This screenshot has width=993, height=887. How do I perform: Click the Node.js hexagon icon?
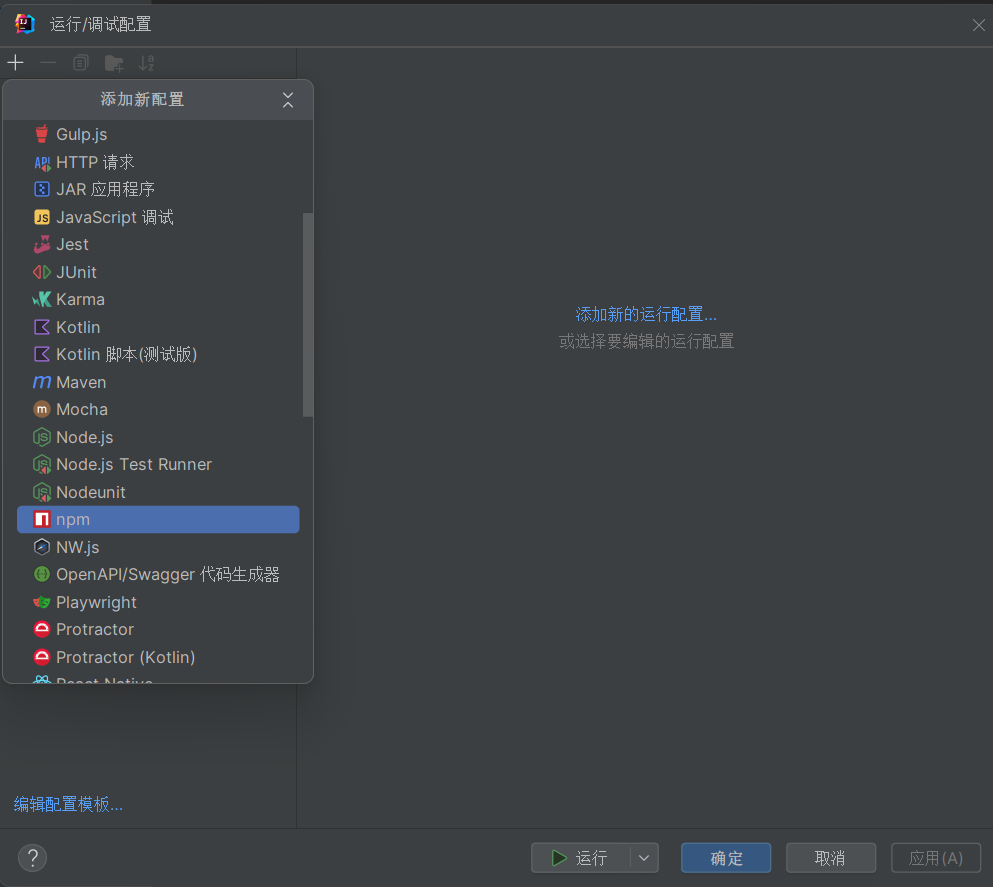coord(42,437)
